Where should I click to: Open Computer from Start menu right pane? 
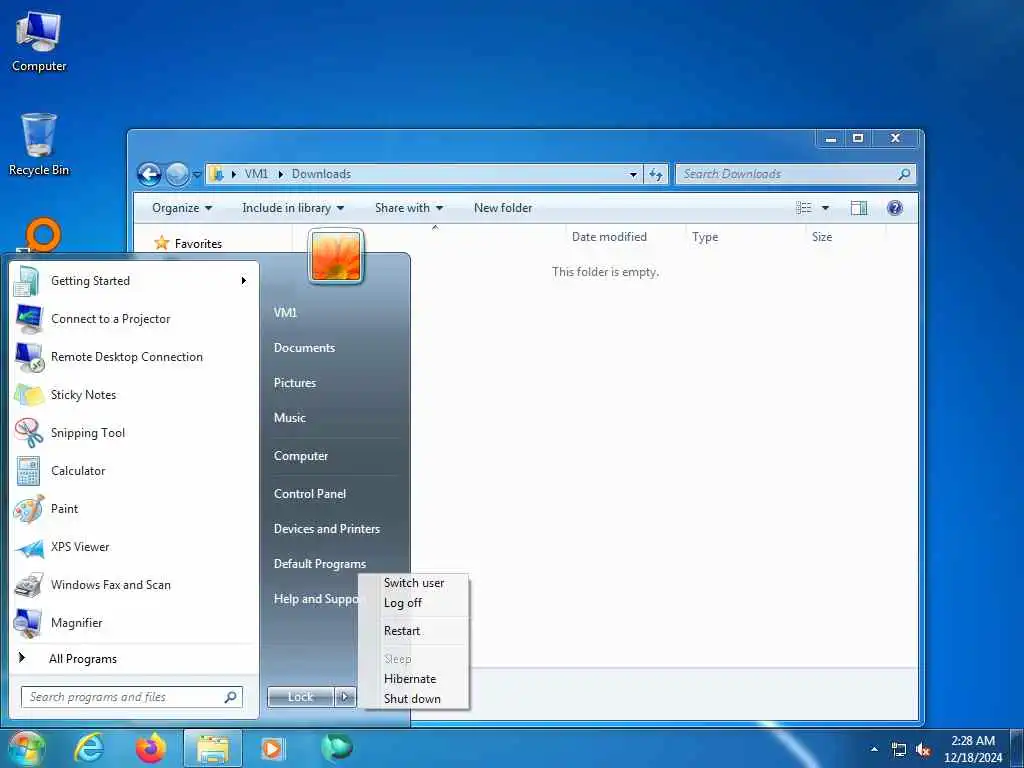tap(300, 456)
